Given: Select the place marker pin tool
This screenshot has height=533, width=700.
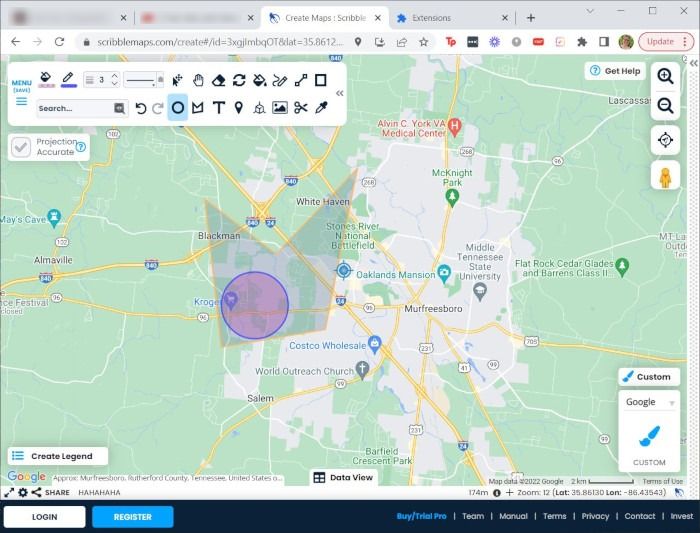Looking at the screenshot, I should click(x=239, y=108).
